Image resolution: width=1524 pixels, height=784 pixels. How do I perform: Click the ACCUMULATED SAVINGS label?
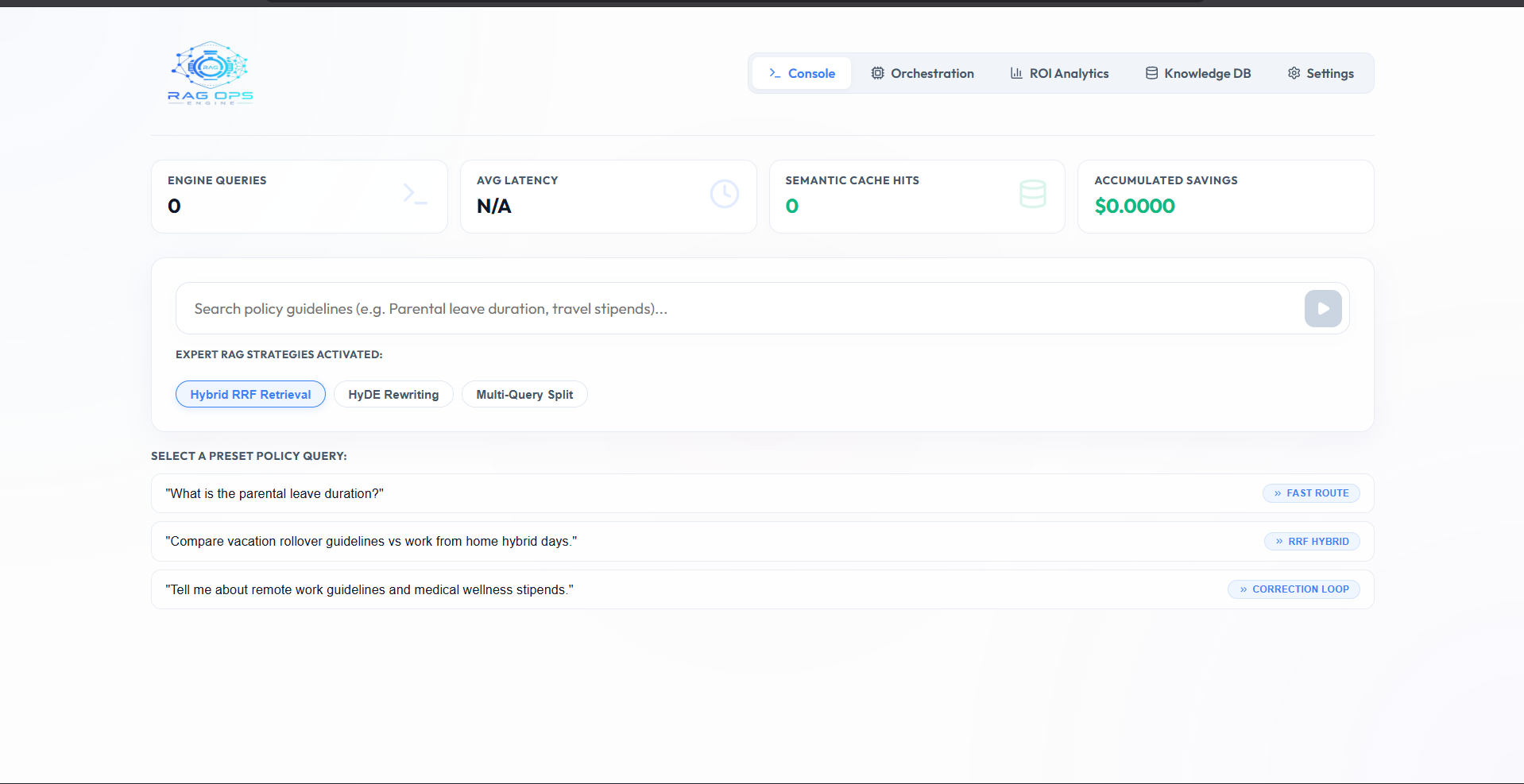click(1166, 180)
